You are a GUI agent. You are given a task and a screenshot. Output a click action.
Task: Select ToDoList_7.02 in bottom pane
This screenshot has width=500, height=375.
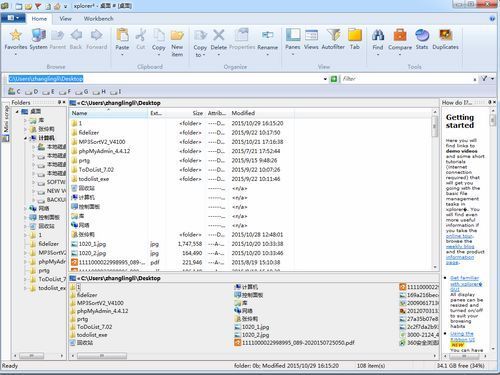(91, 327)
